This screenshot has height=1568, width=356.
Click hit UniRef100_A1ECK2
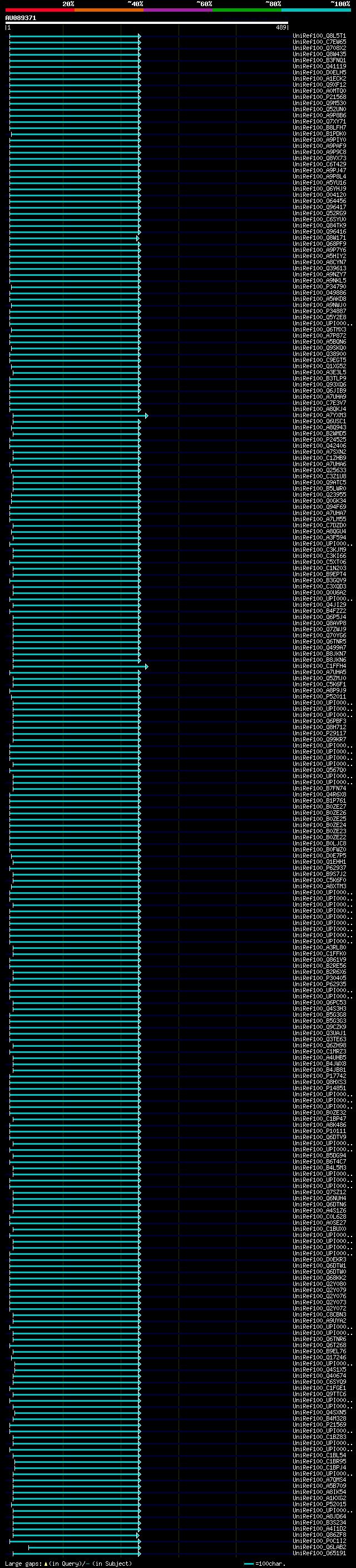coord(319,79)
